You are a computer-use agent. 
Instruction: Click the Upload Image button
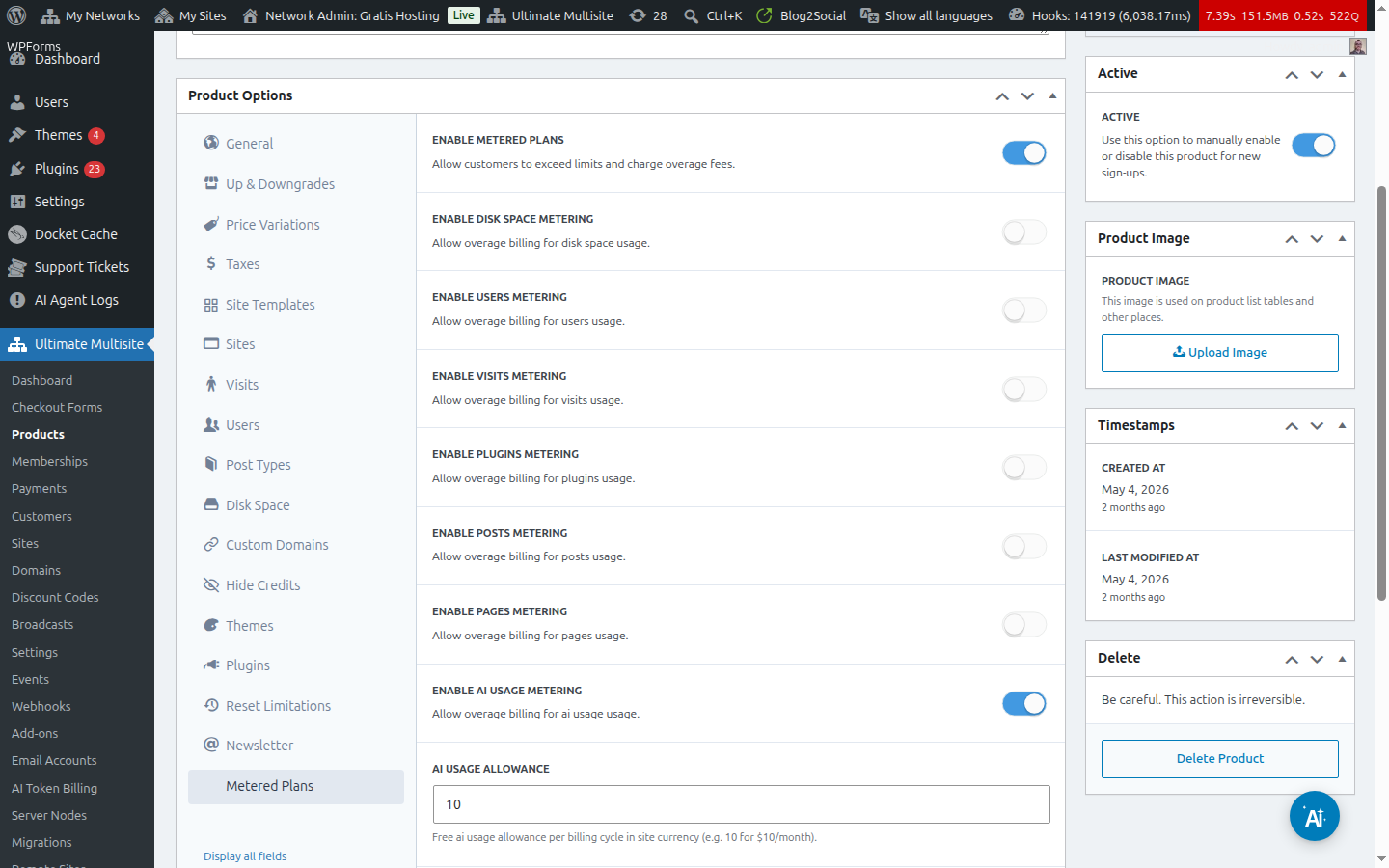[x=1220, y=353]
